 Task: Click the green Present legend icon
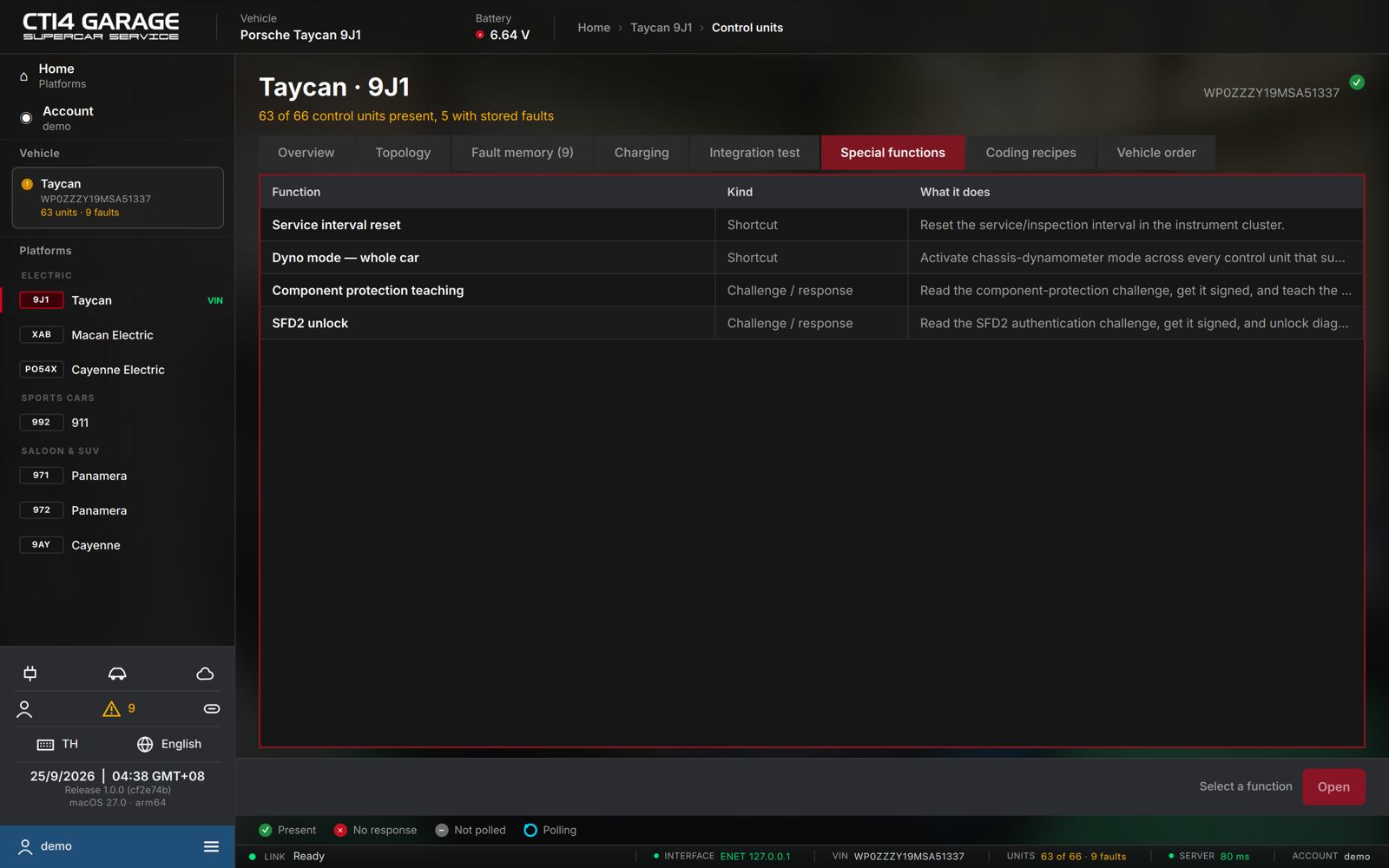266,831
